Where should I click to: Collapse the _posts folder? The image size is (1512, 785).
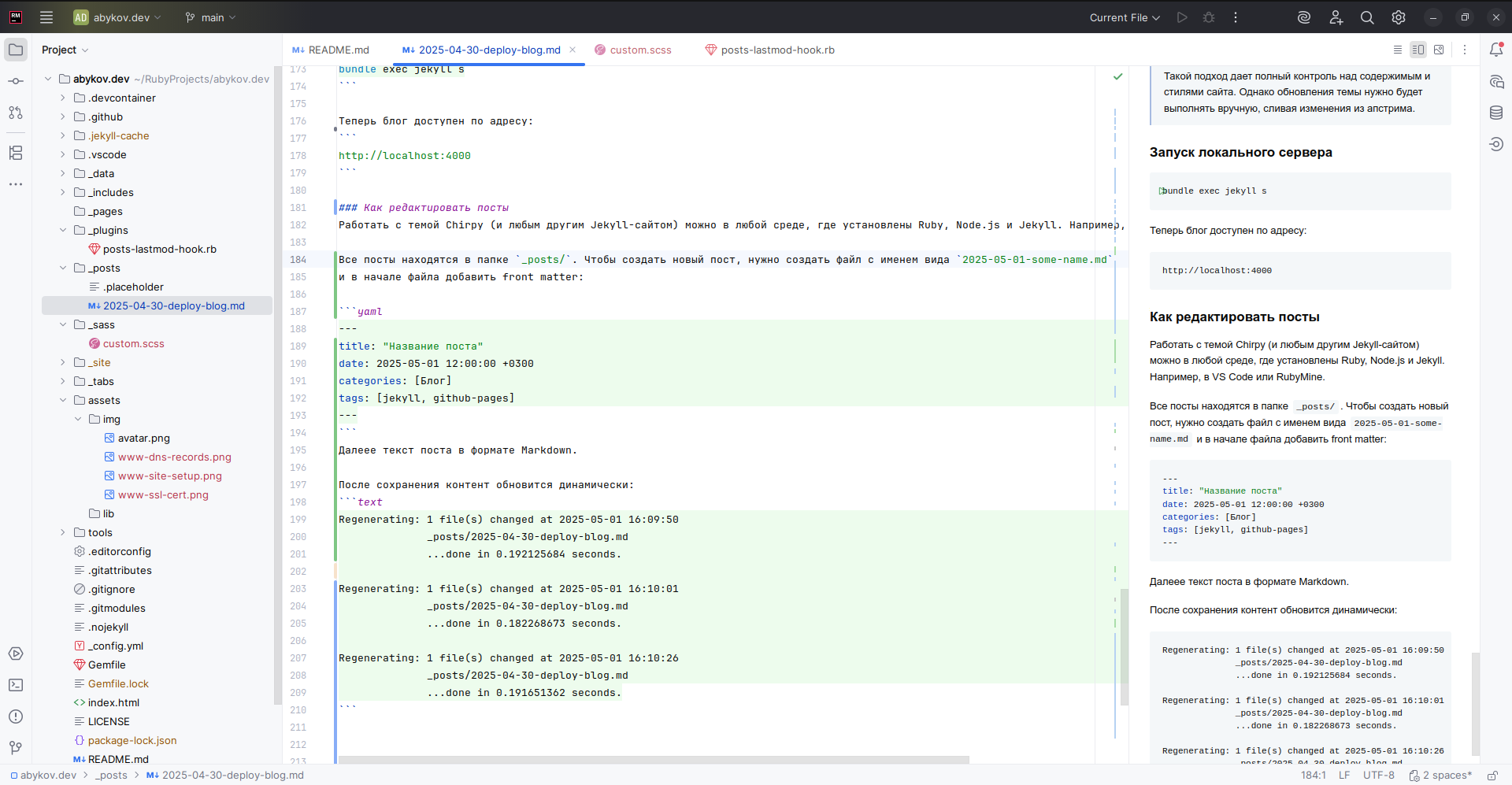(x=63, y=268)
